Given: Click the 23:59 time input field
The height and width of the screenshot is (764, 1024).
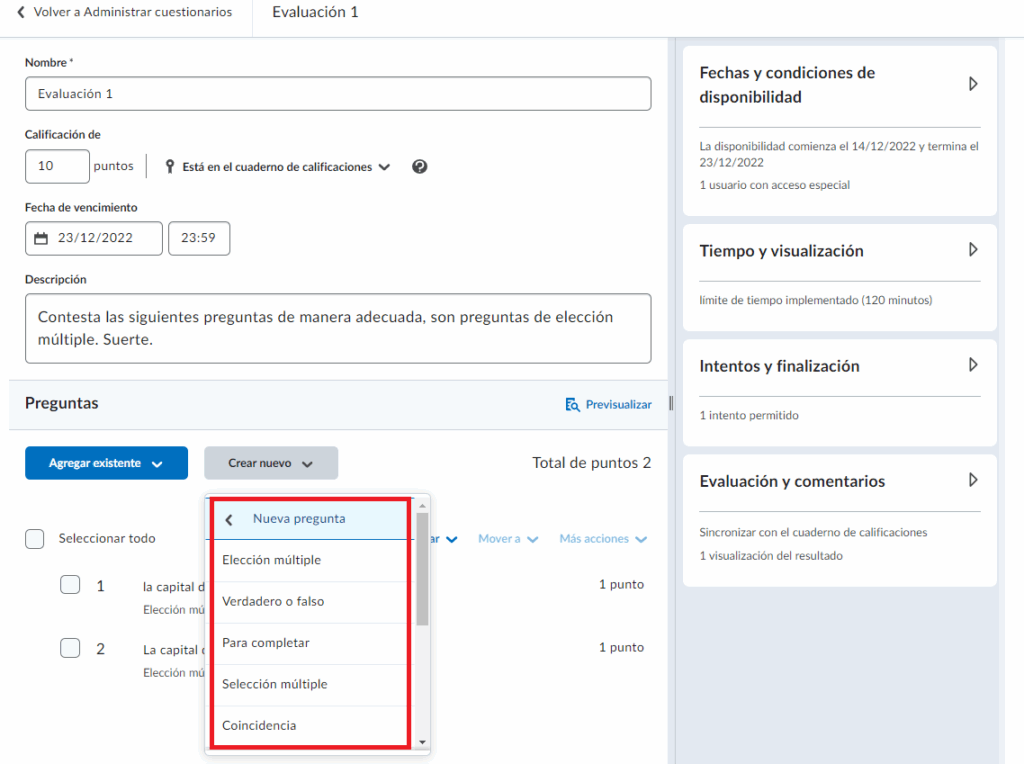Looking at the screenshot, I should pos(199,239).
